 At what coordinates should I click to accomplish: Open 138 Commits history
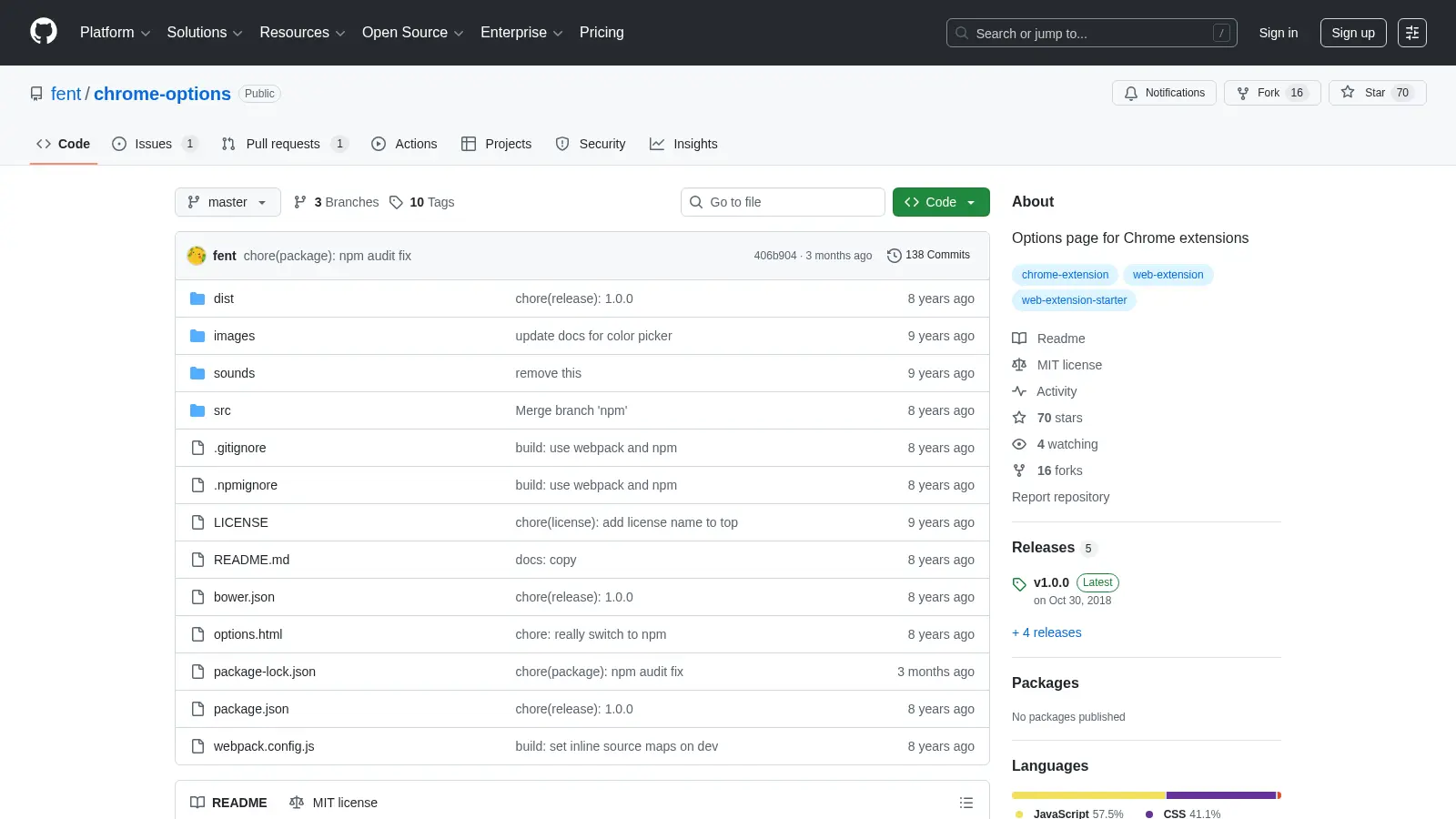point(928,255)
